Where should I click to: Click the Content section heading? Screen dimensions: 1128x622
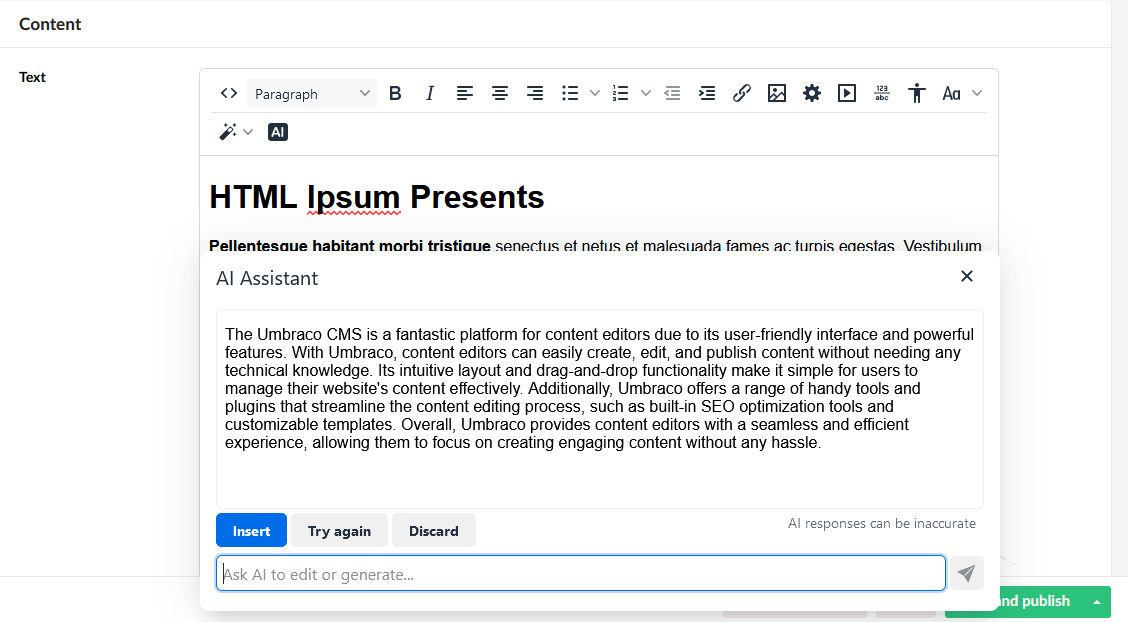coord(50,24)
